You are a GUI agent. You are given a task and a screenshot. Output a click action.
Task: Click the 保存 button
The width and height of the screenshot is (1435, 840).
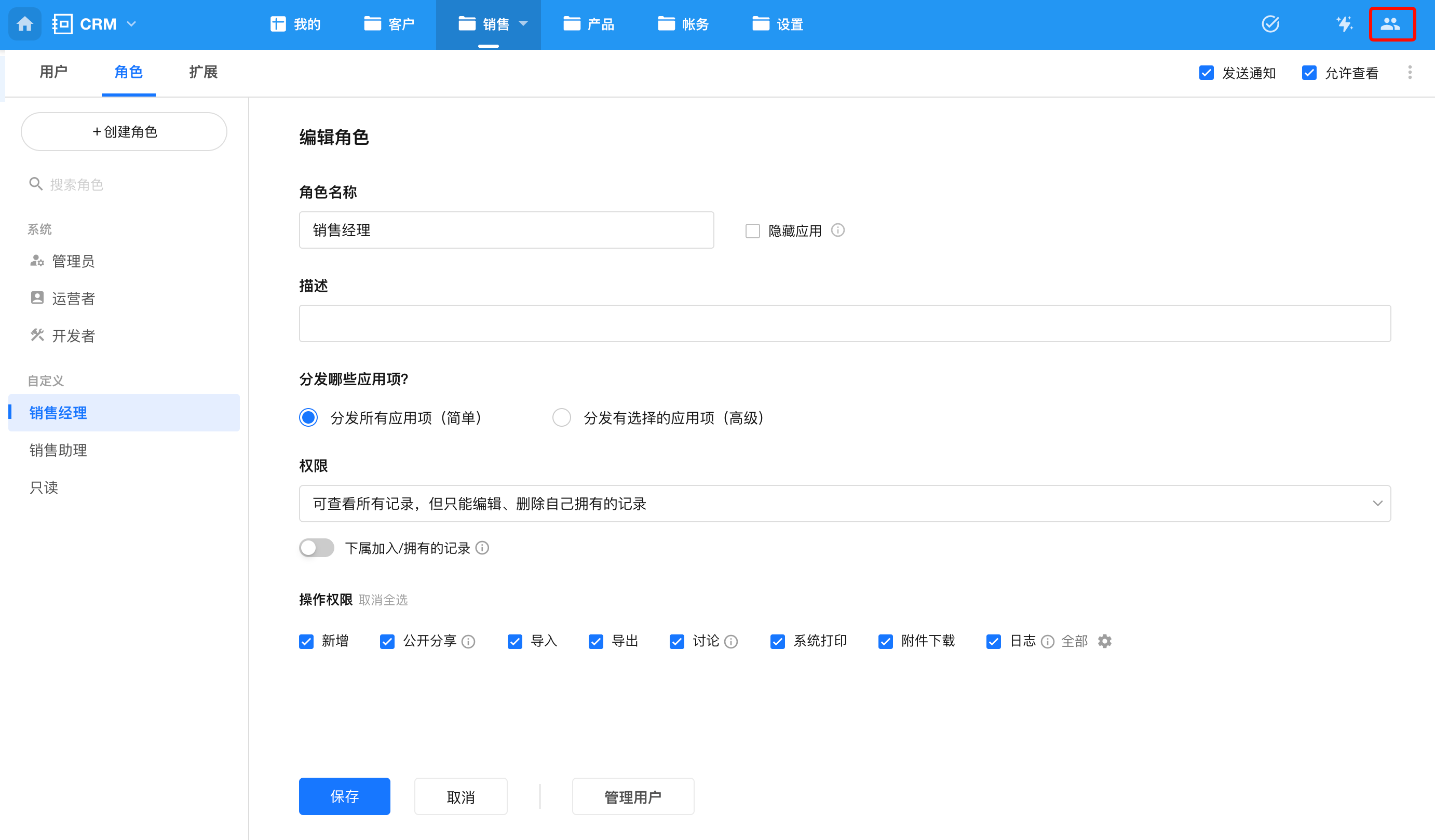pyautogui.click(x=345, y=796)
